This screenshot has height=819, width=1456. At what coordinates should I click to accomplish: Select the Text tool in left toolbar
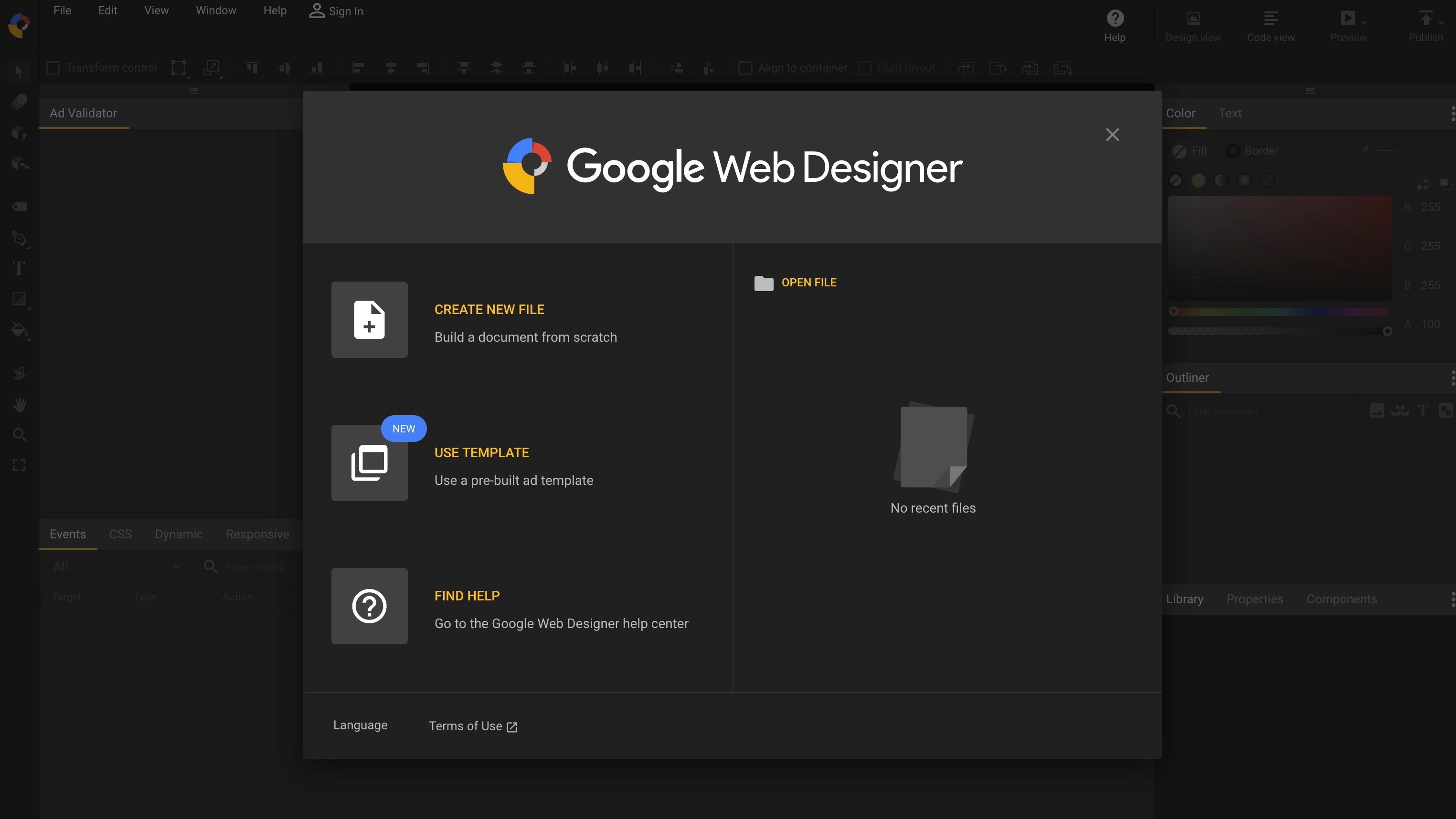coord(19,268)
